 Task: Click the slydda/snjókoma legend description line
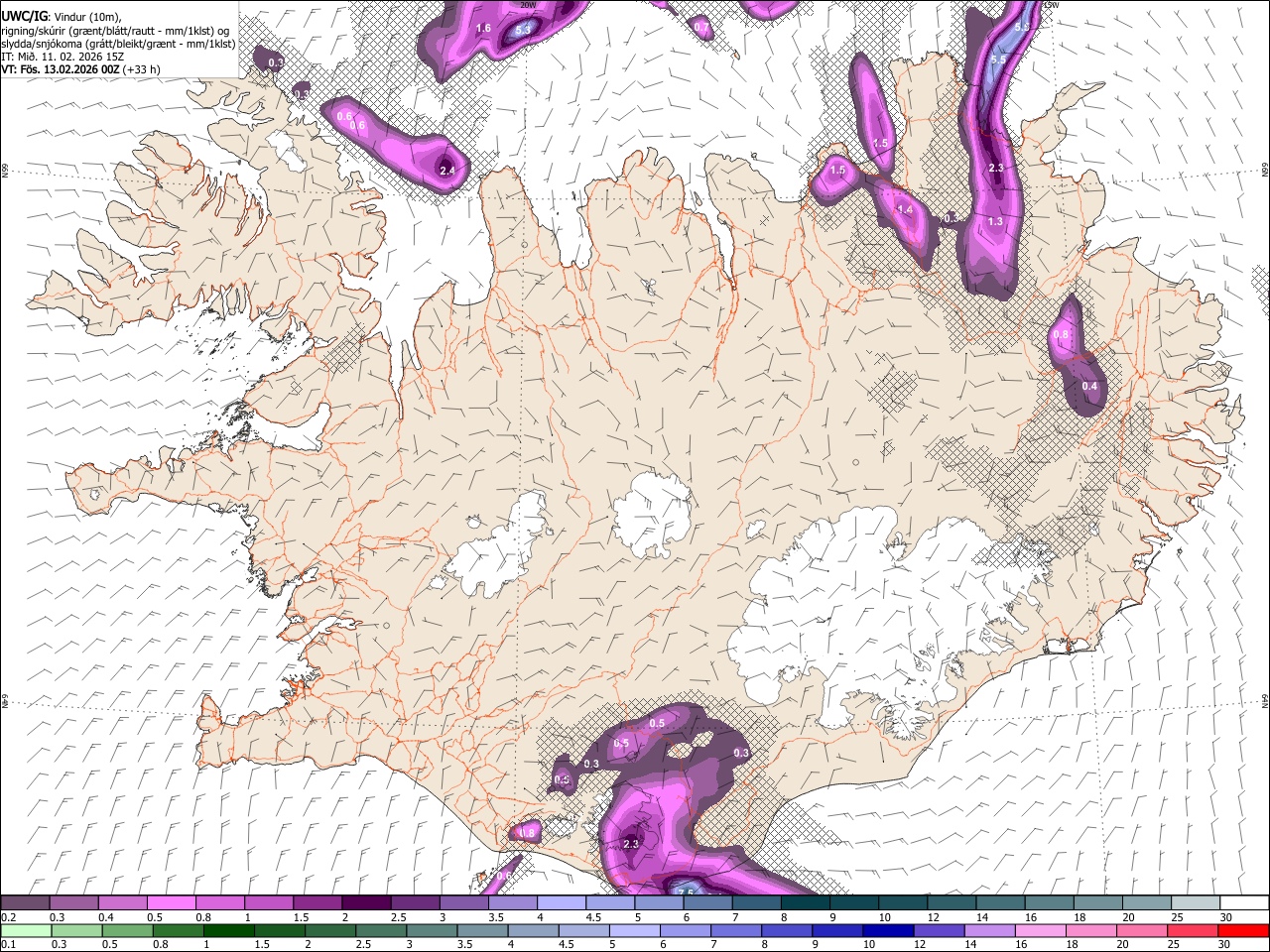(x=118, y=43)
